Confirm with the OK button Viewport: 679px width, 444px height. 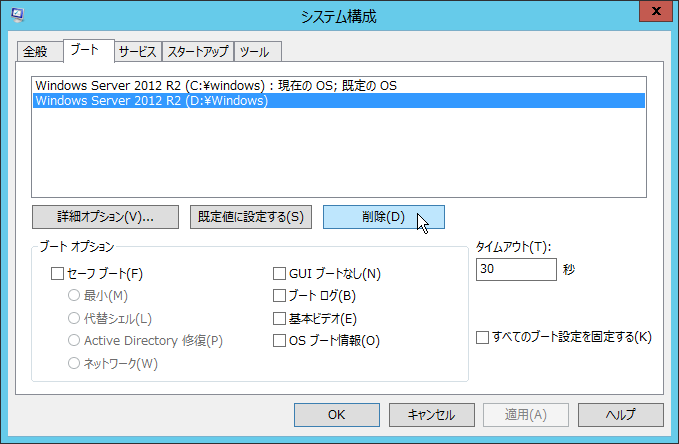(x=337, y=415)
